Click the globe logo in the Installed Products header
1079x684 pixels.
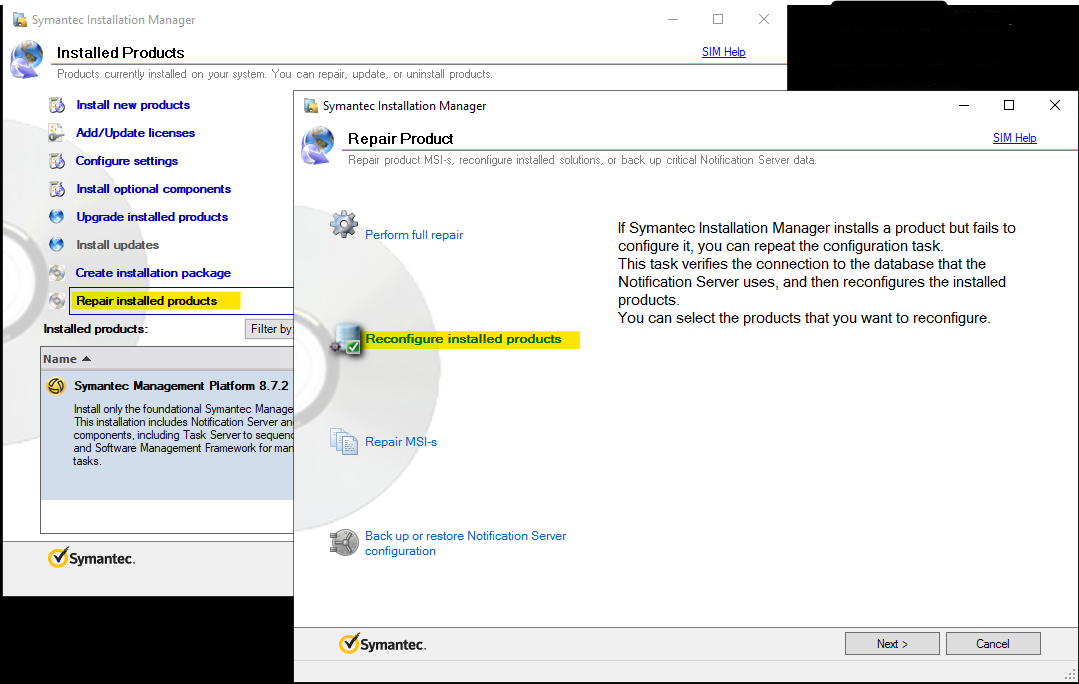coord(27,59)
